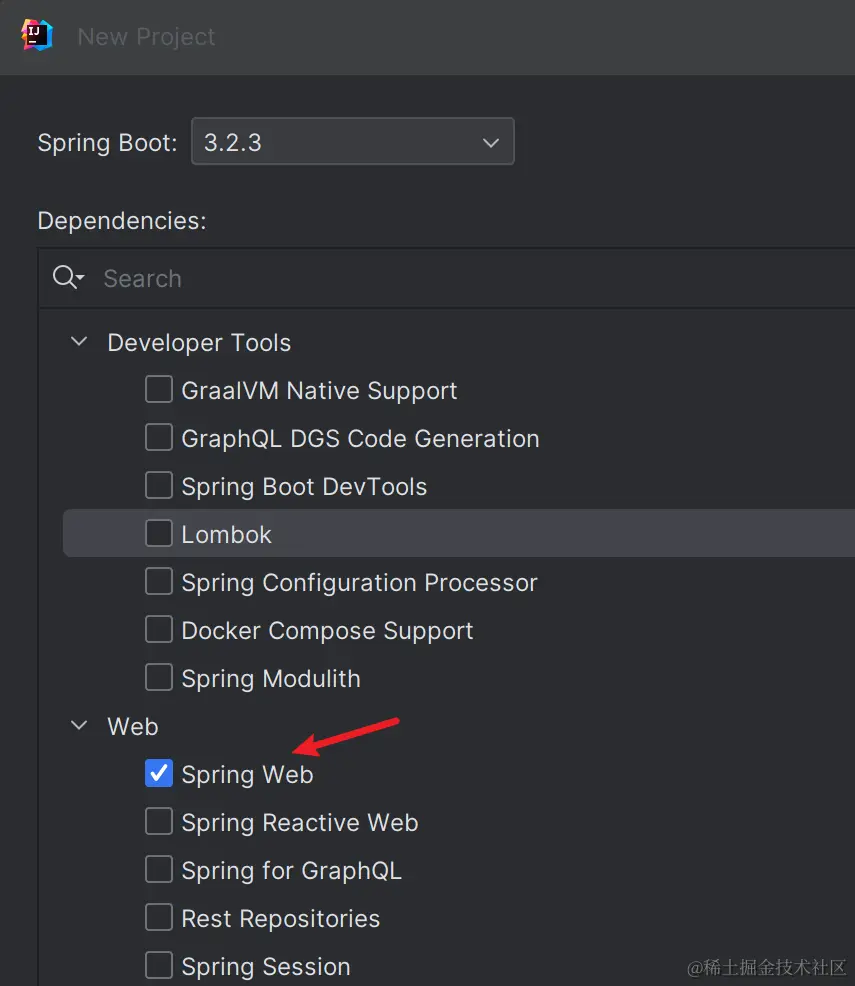Viewport: 855px width, 986px height.
Task: Click the "Spring Boot:" field label
Action: (108, 143)
